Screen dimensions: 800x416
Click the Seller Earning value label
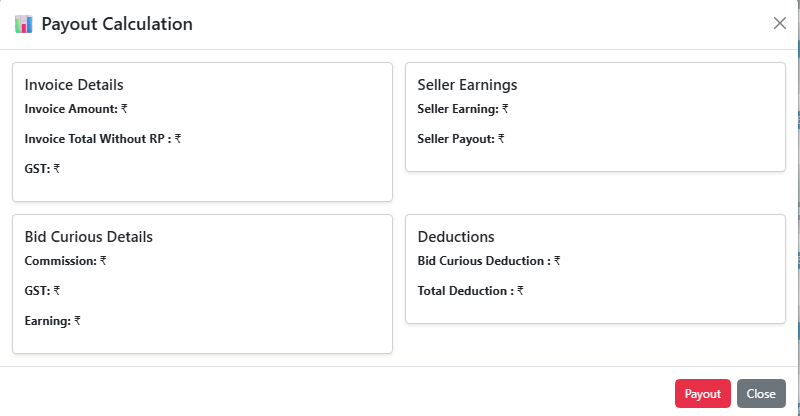(x=458, y=109)
